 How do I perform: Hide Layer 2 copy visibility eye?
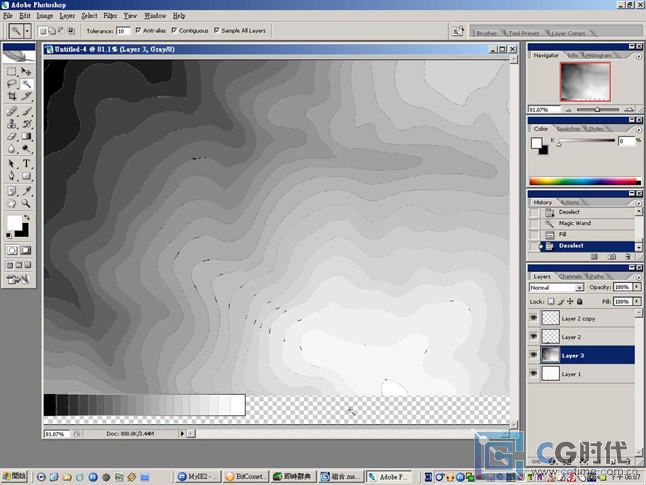[534, 318]
